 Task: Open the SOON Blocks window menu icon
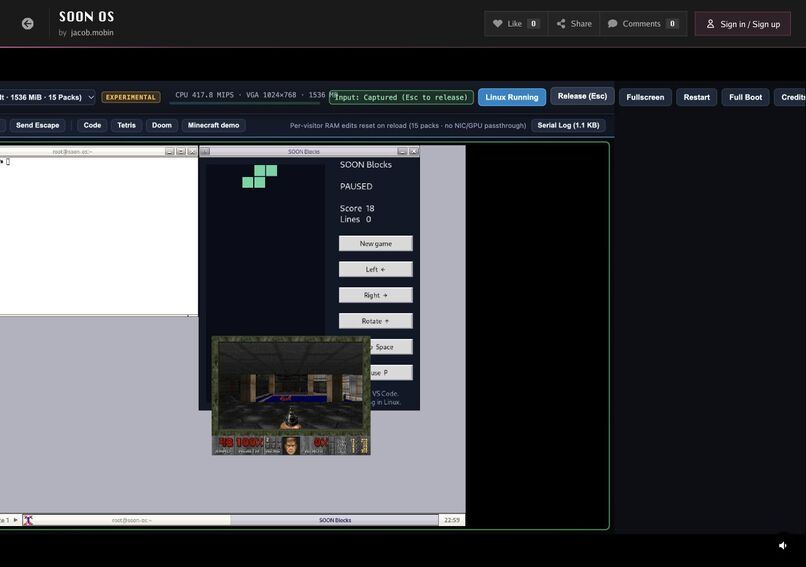click(x=205, y=151)
